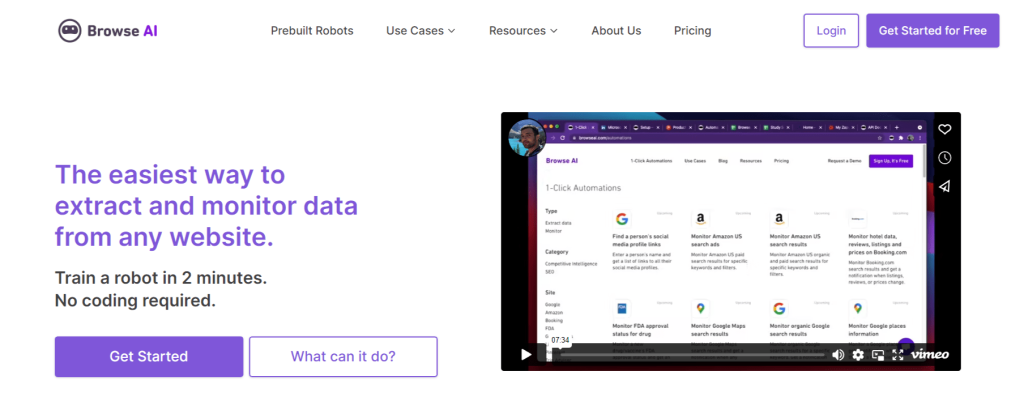
Task: Expand the Use Cases dropdown menu
Action: tap(421, 31)
